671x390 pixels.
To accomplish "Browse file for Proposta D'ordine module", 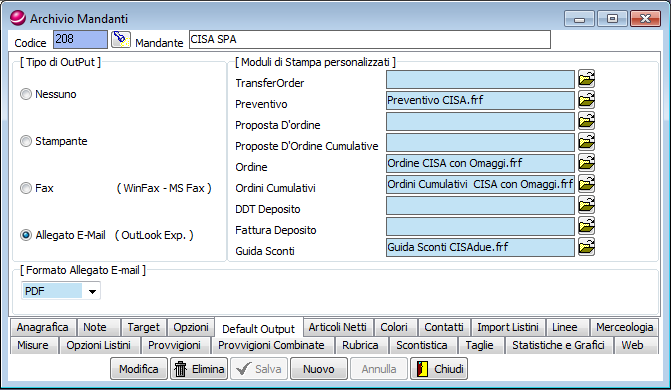I will (x=586, y=121).
